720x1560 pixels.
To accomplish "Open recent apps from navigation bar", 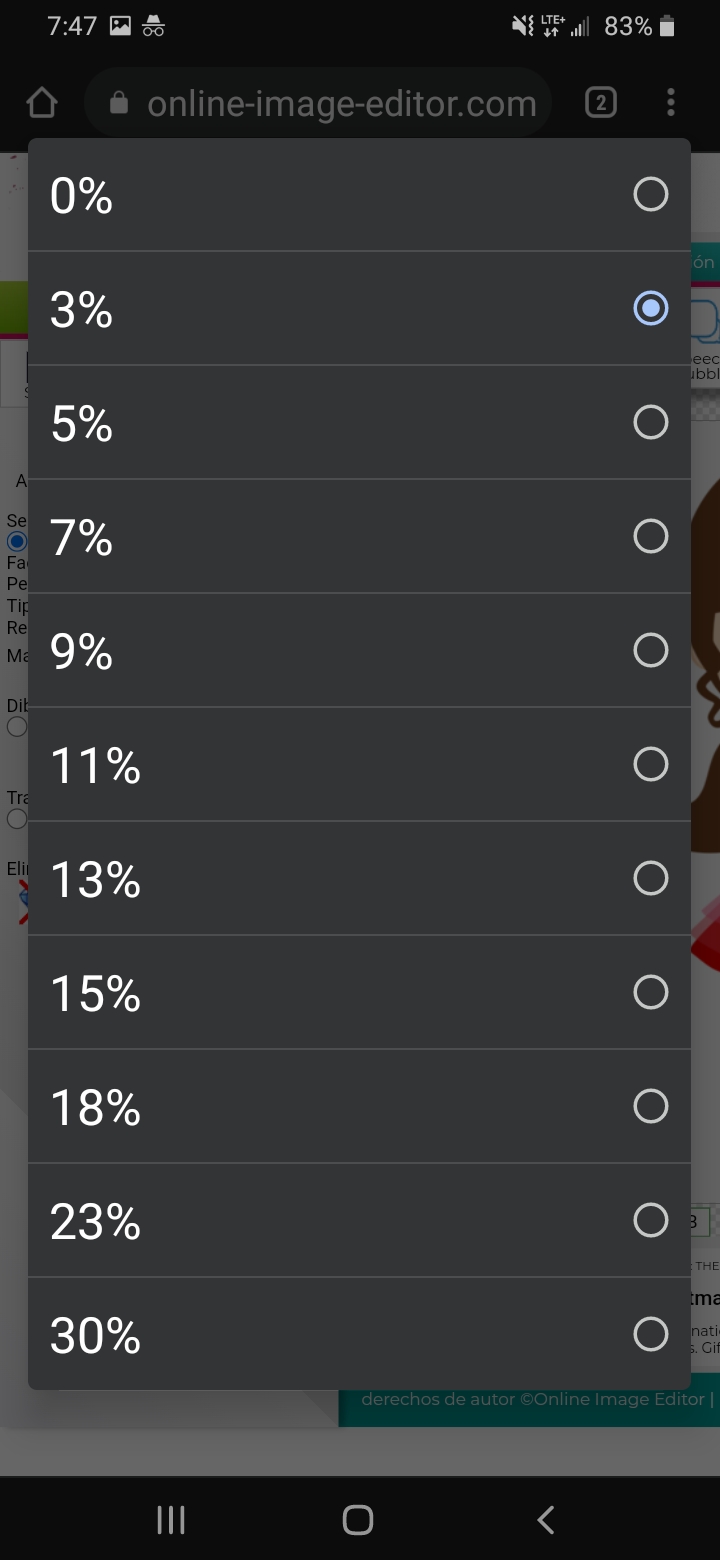I will point(171,1520).
